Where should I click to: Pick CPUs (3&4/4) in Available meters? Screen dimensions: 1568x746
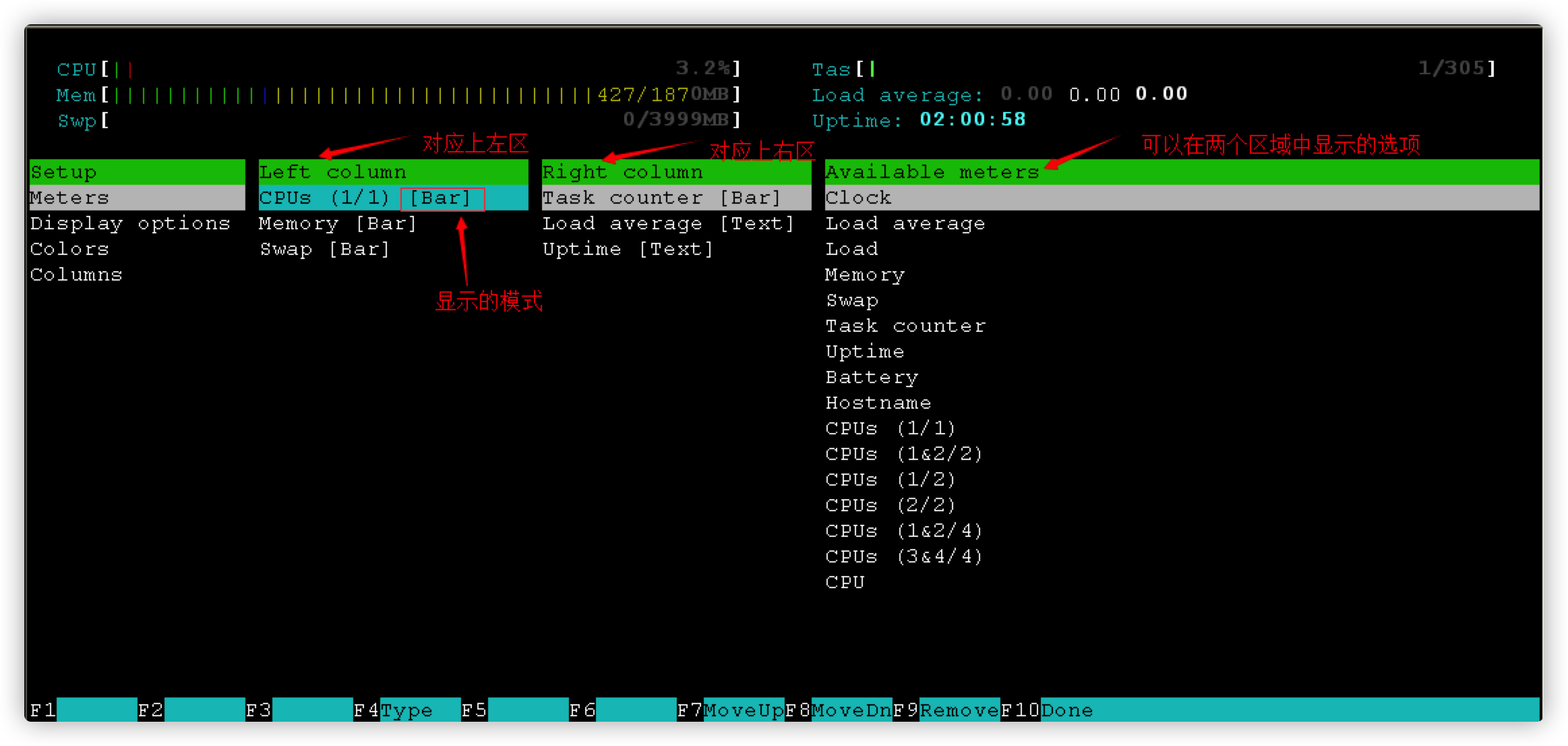[903, 556]
